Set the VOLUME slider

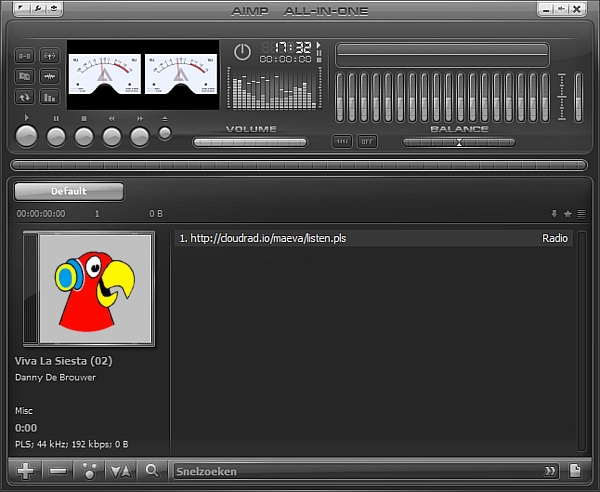(x=250, y=142)
